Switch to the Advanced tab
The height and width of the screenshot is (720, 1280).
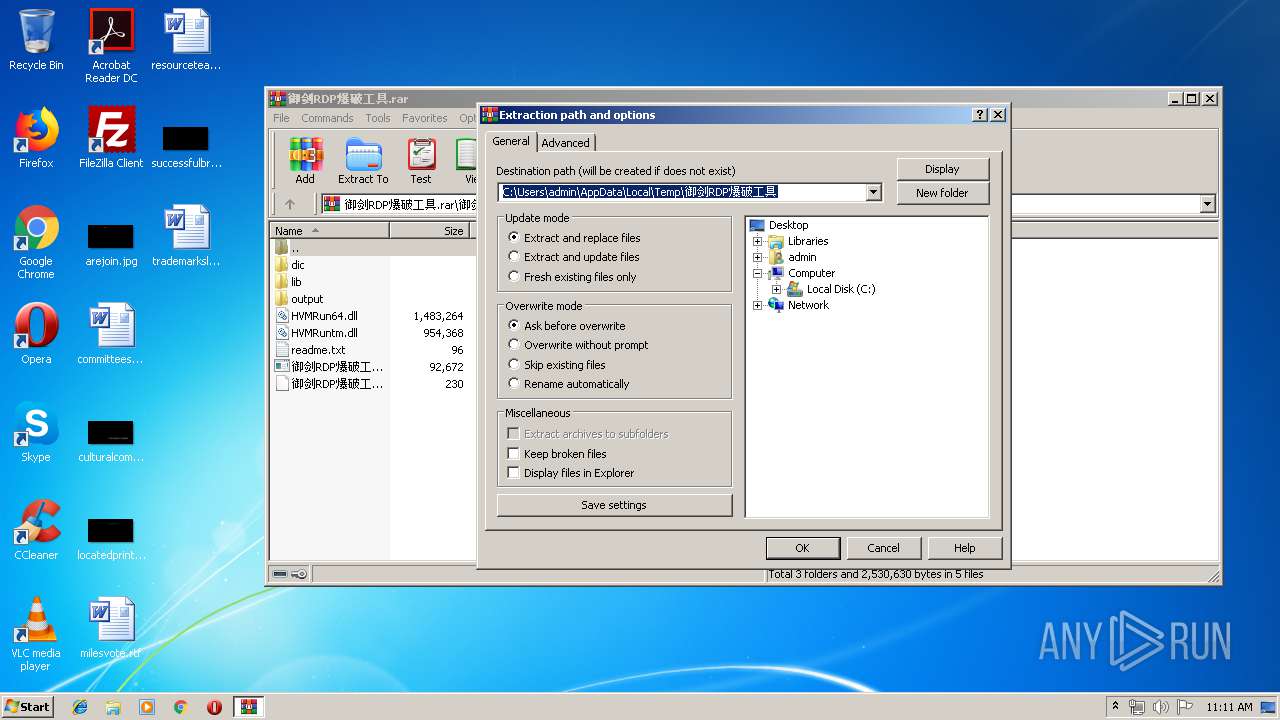(x=565, y=143)
